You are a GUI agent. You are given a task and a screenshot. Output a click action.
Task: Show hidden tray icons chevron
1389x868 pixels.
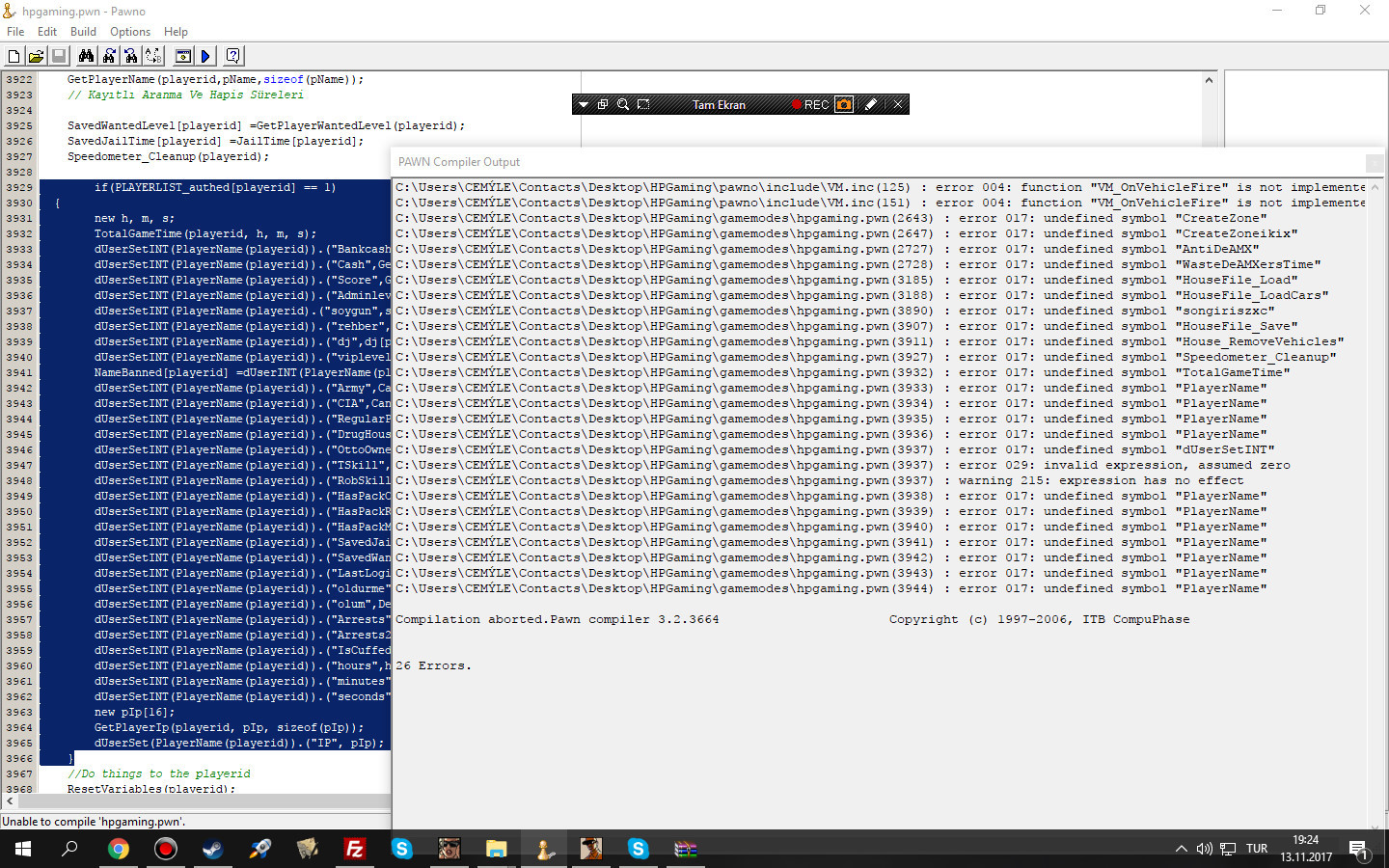[x=1181, y=849]
